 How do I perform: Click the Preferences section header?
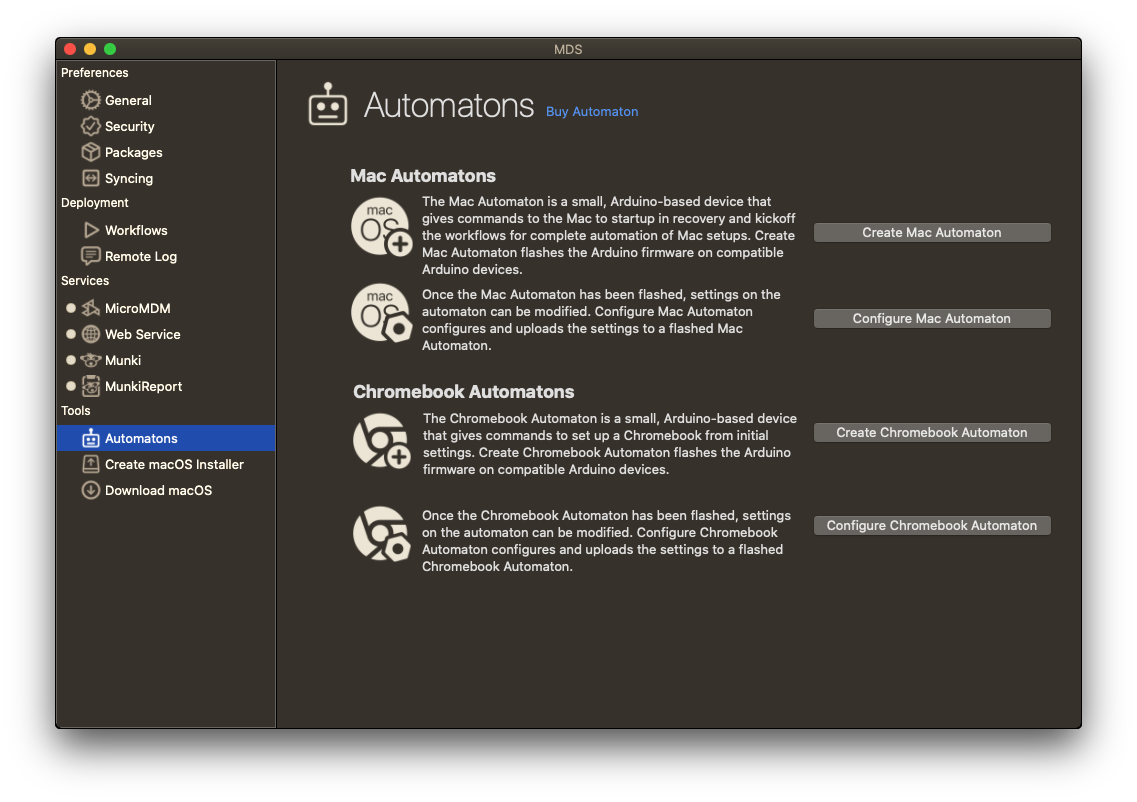click(x=94, y=73)
